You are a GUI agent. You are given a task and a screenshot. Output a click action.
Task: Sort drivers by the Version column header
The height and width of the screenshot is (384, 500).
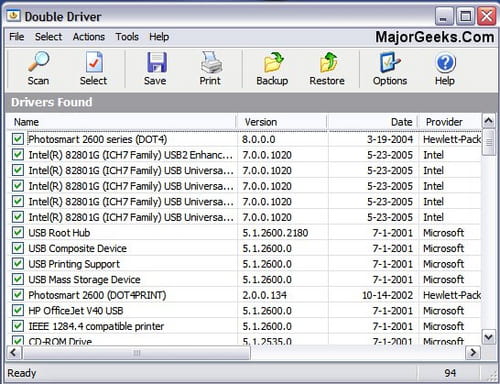(282, 122)
